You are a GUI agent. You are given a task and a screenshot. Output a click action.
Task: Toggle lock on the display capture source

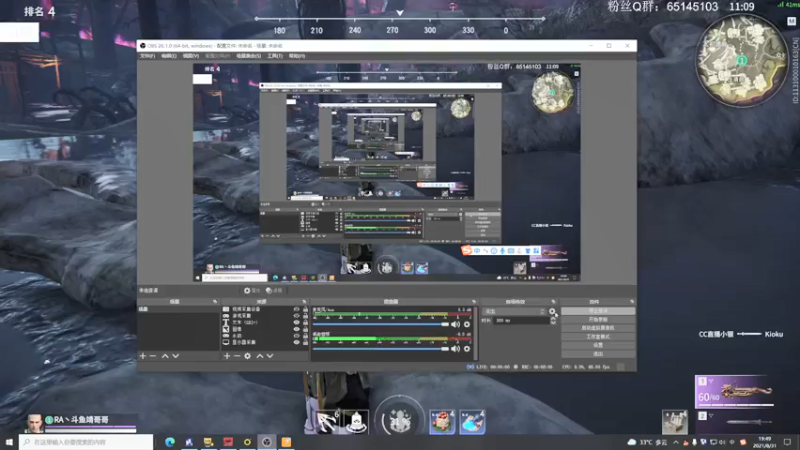pyautogui.click(x=305, y=342)
